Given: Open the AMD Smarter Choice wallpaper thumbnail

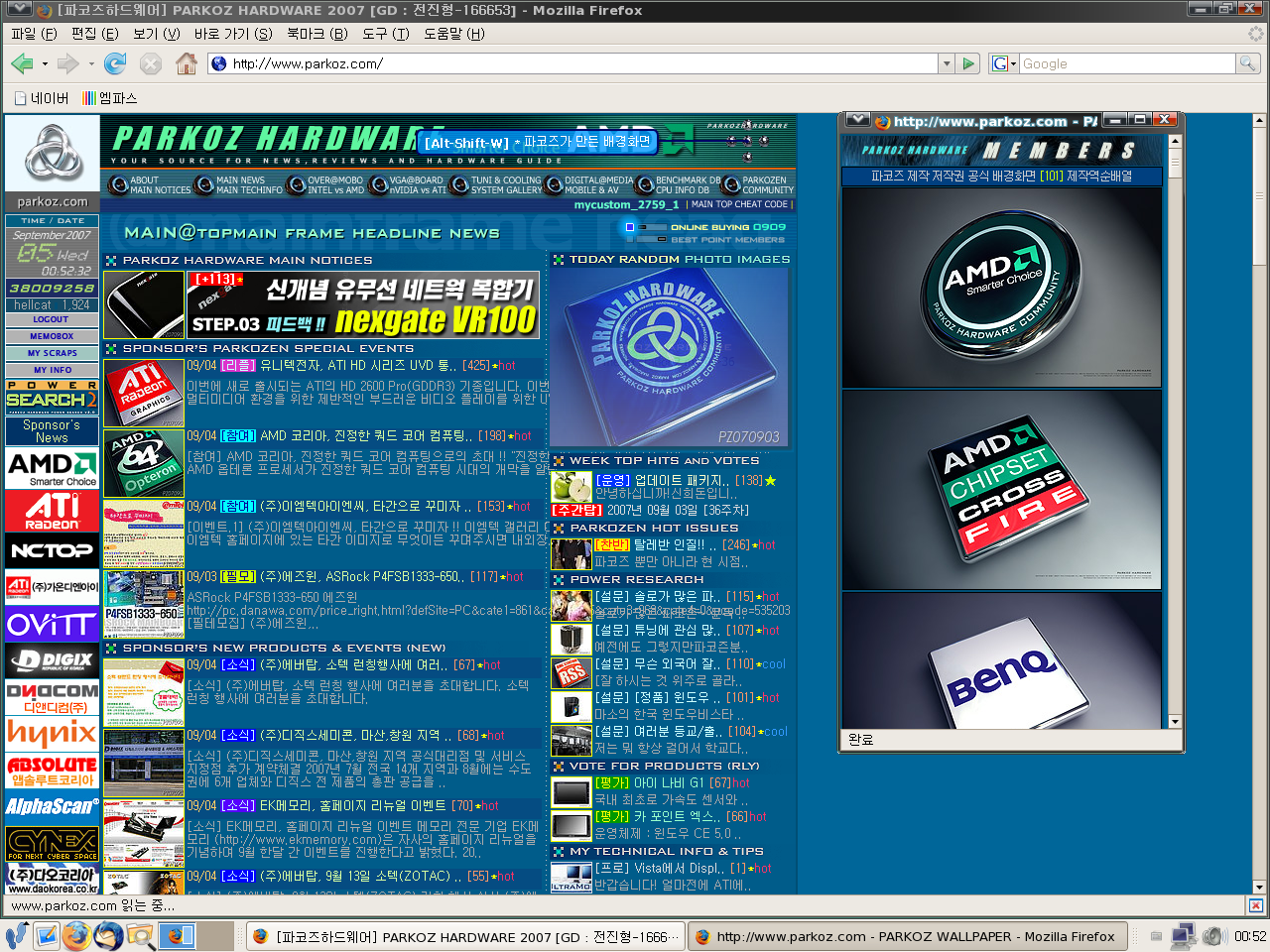Looking at the screenshot, I should point(1001,286).
